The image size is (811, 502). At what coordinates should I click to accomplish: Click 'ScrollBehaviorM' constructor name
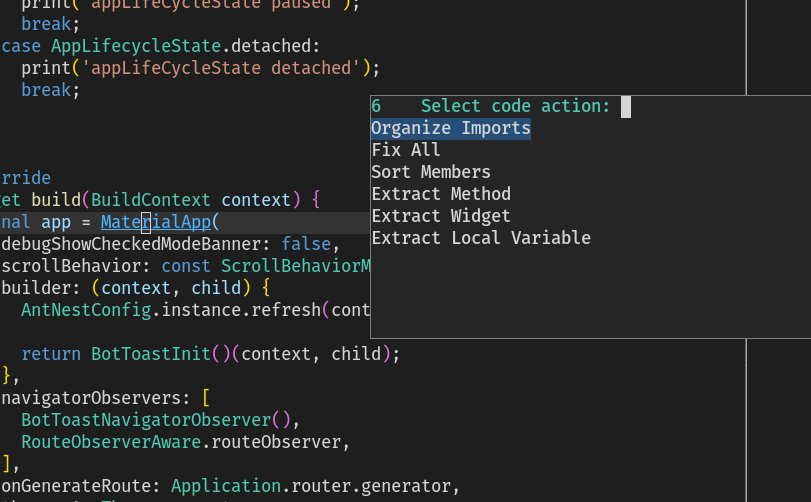point(296,266)
